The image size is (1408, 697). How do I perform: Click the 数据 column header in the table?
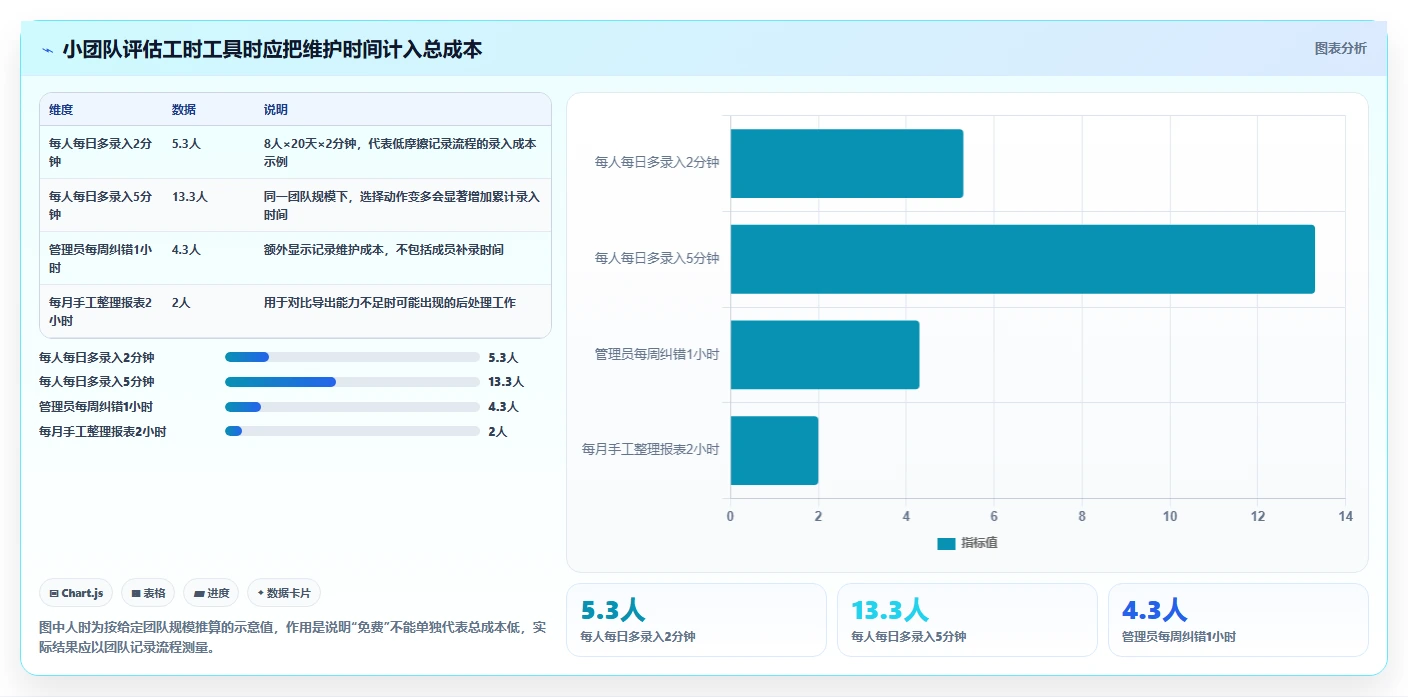pos(184,110)
